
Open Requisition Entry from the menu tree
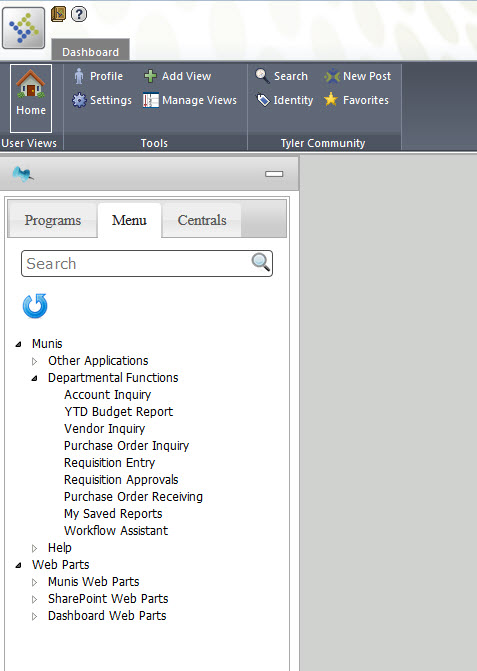click(x=110, y=463)
